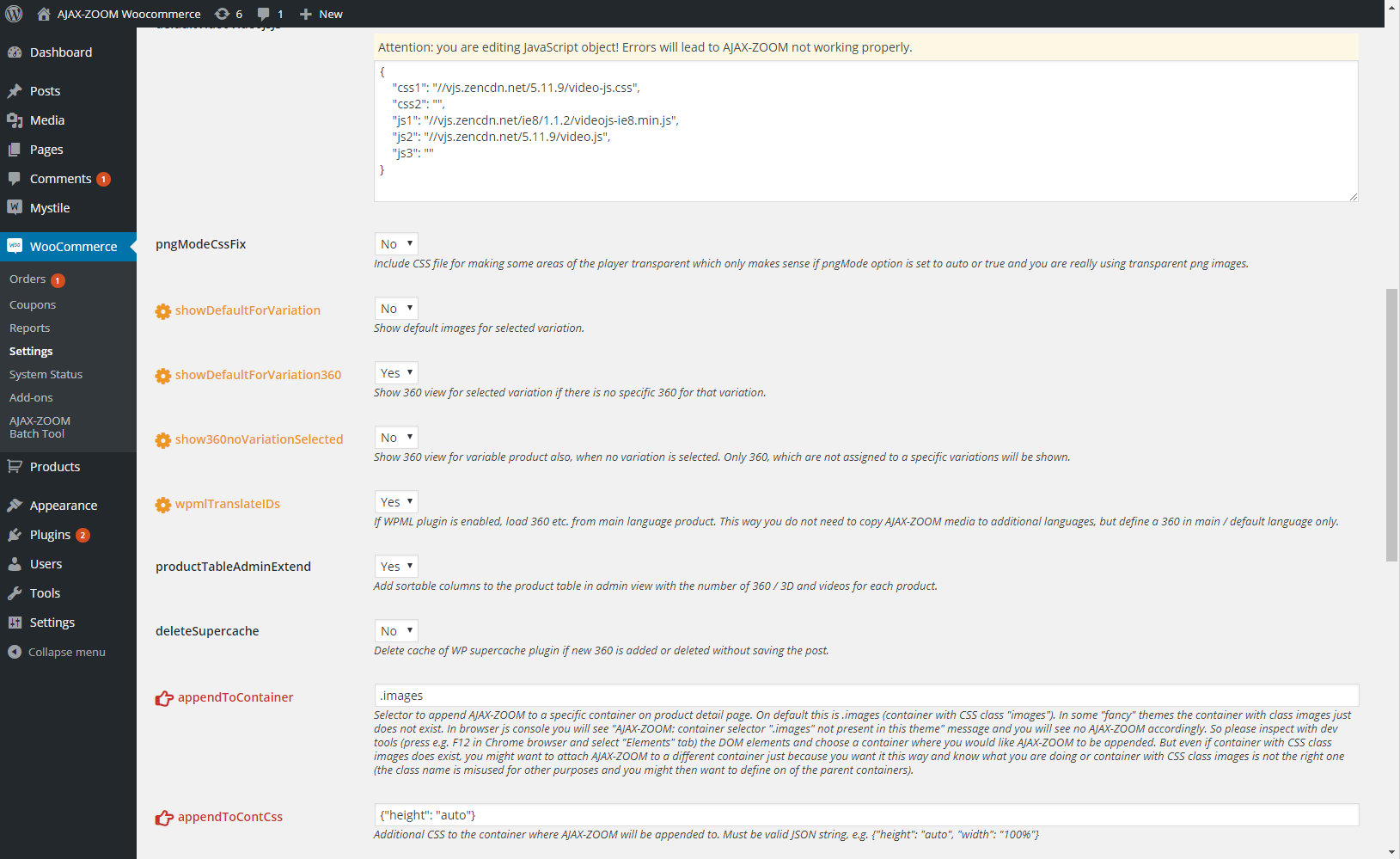Open the show360noVariationSelected dropdown
The height and width of the screenshot is (859, 1400).
coord(396,437)
